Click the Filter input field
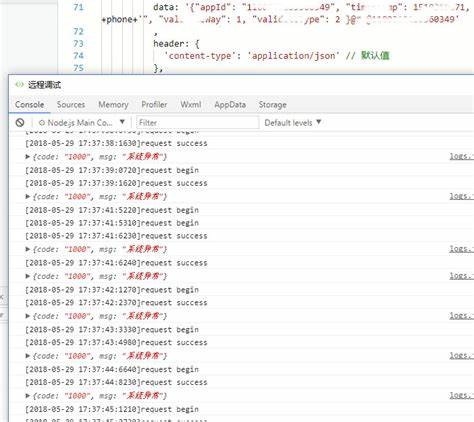This screenshot has height=422, width=474. [x=197, y=123]
